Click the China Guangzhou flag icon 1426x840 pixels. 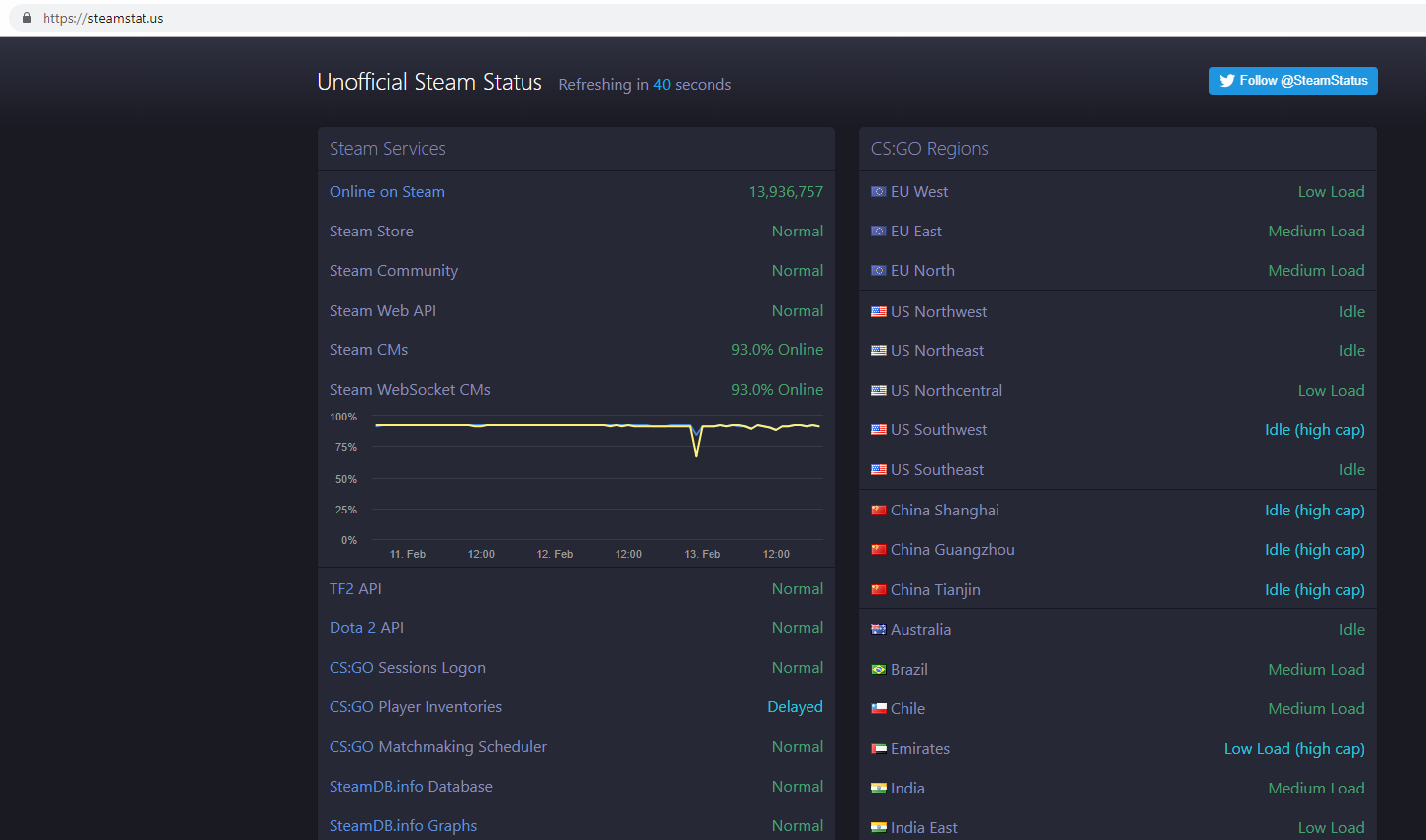tap(879, 550)
